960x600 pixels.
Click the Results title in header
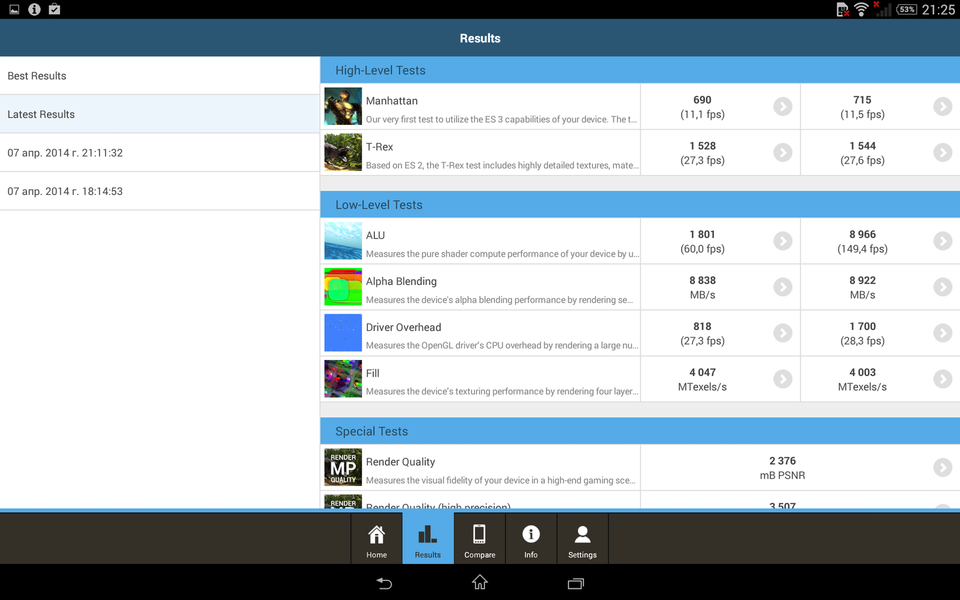pos(480,38)
